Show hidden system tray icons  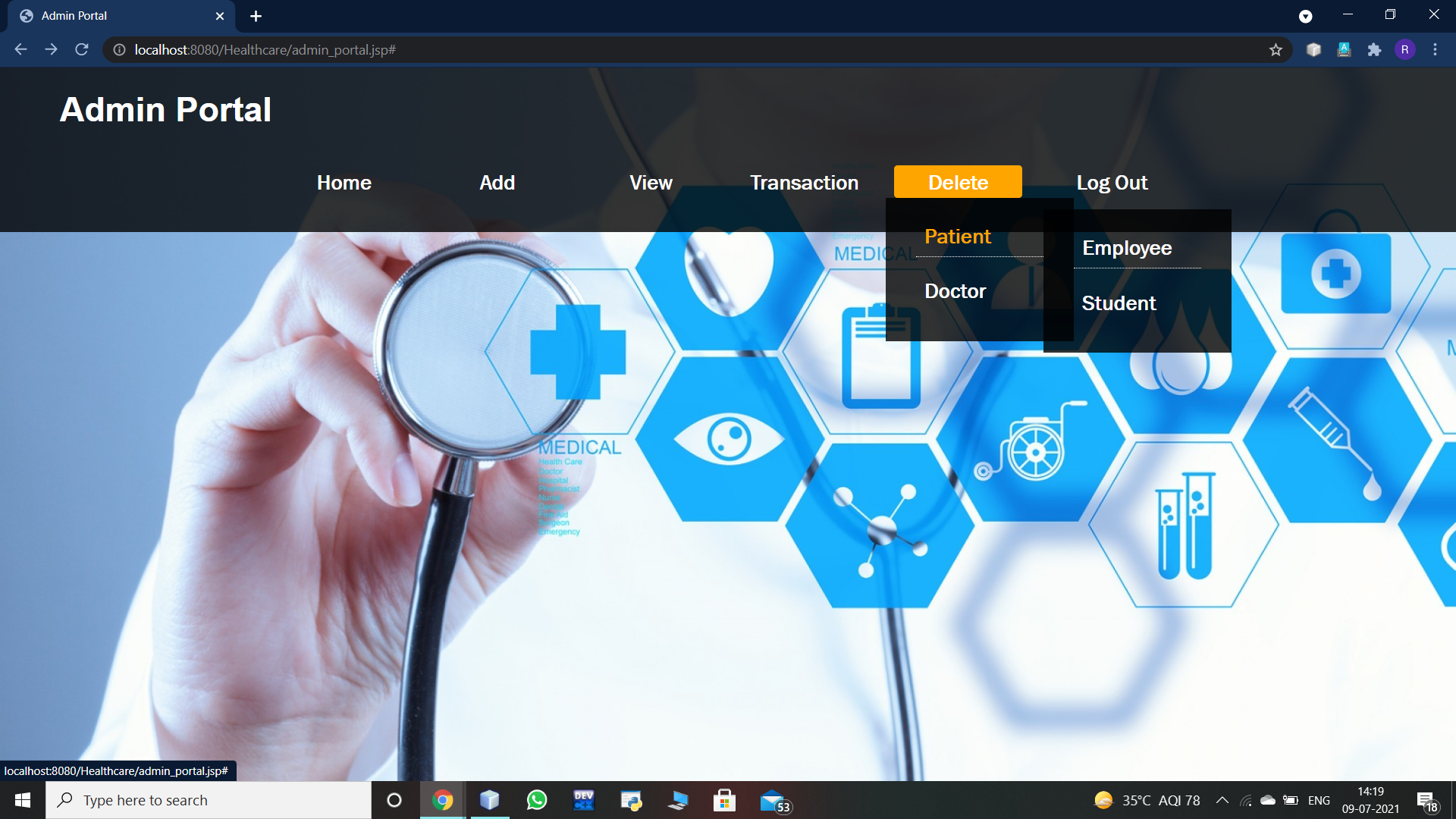(1222, 800)
